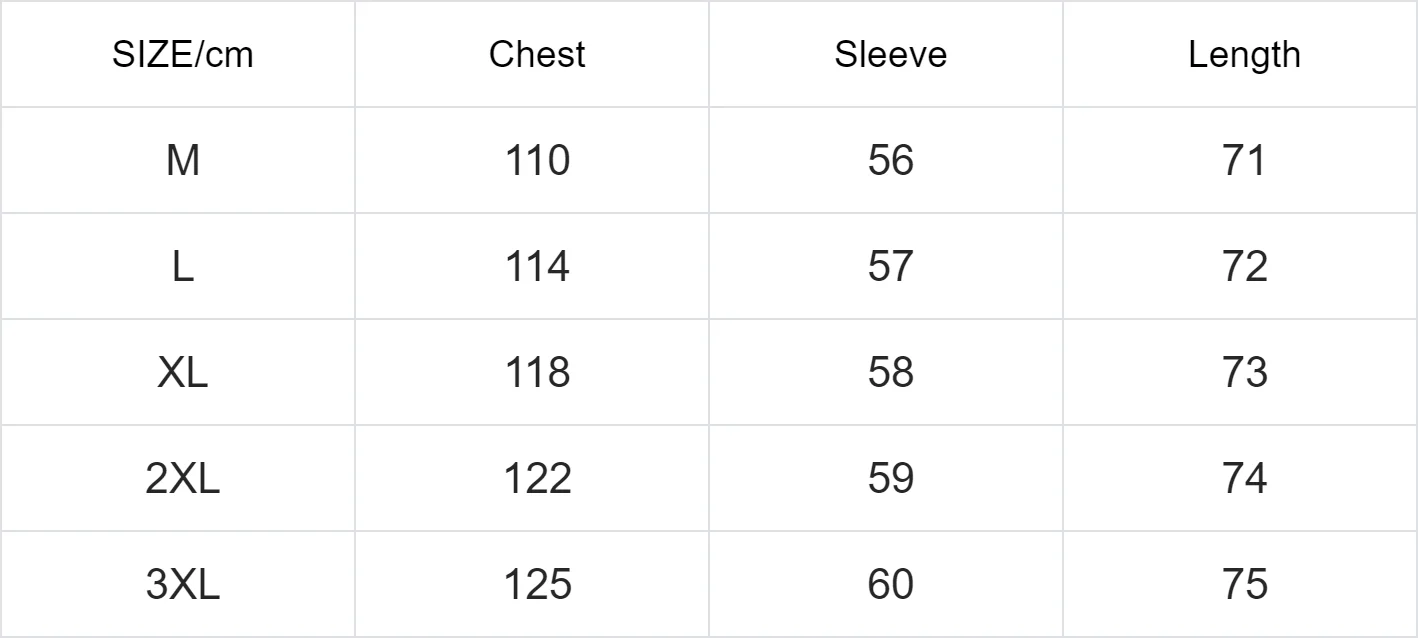Select the XL size row label
1418x638 pixels.
click(183, 372)
